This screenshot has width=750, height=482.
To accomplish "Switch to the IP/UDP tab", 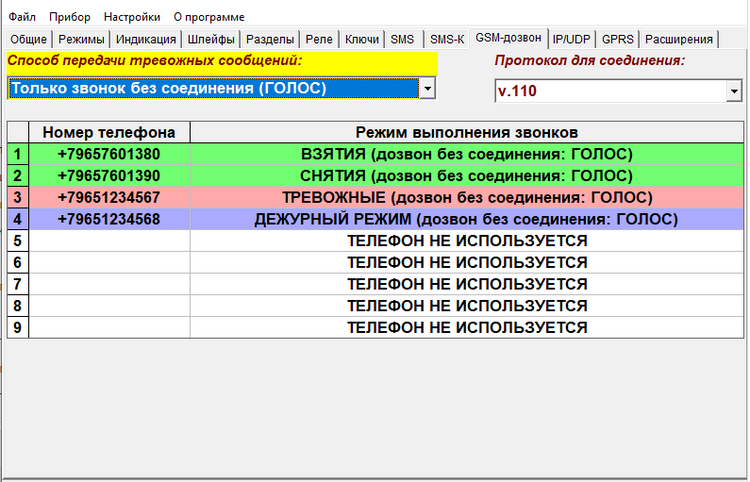I will (x=572, y=40).
